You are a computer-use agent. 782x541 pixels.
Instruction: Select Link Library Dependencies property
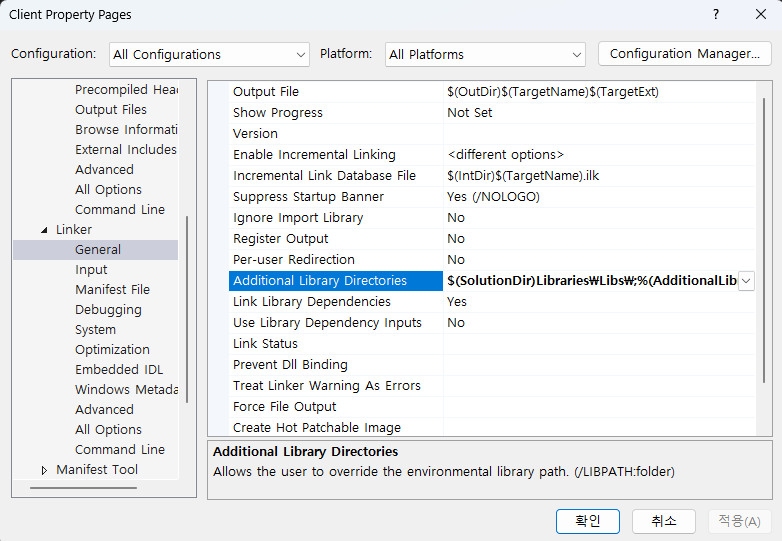click(x=312, y=302)
